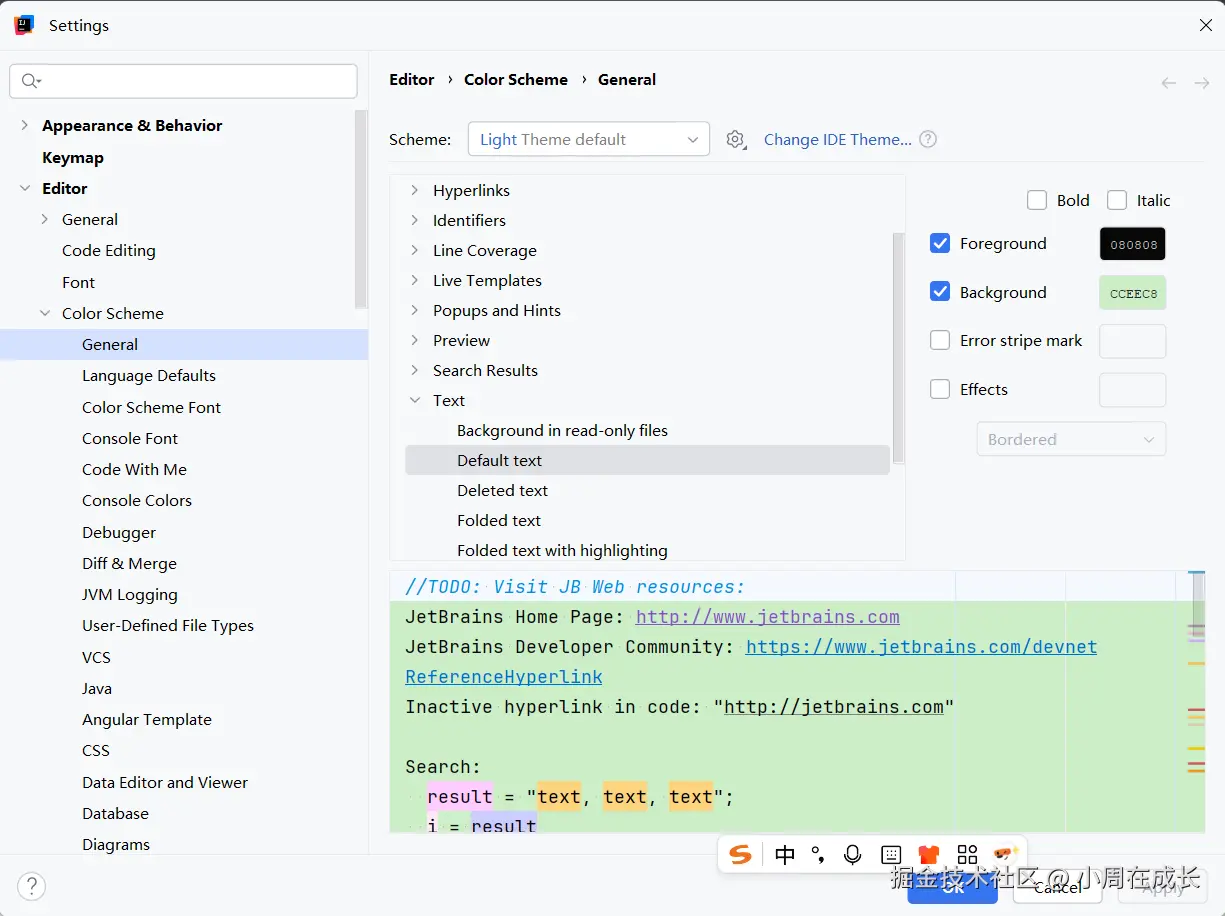Open User-Defined File Types colors
This screenshot has height=916, width=1225.
168,625
